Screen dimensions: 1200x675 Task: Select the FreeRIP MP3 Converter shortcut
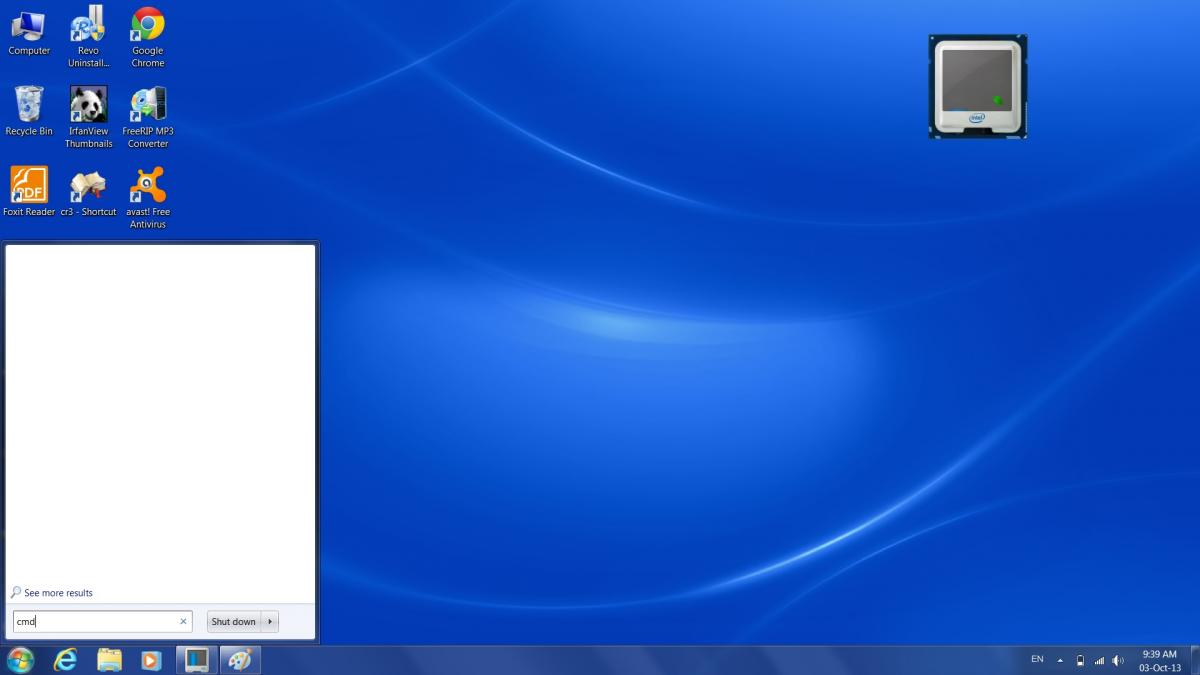click(147, 117)
